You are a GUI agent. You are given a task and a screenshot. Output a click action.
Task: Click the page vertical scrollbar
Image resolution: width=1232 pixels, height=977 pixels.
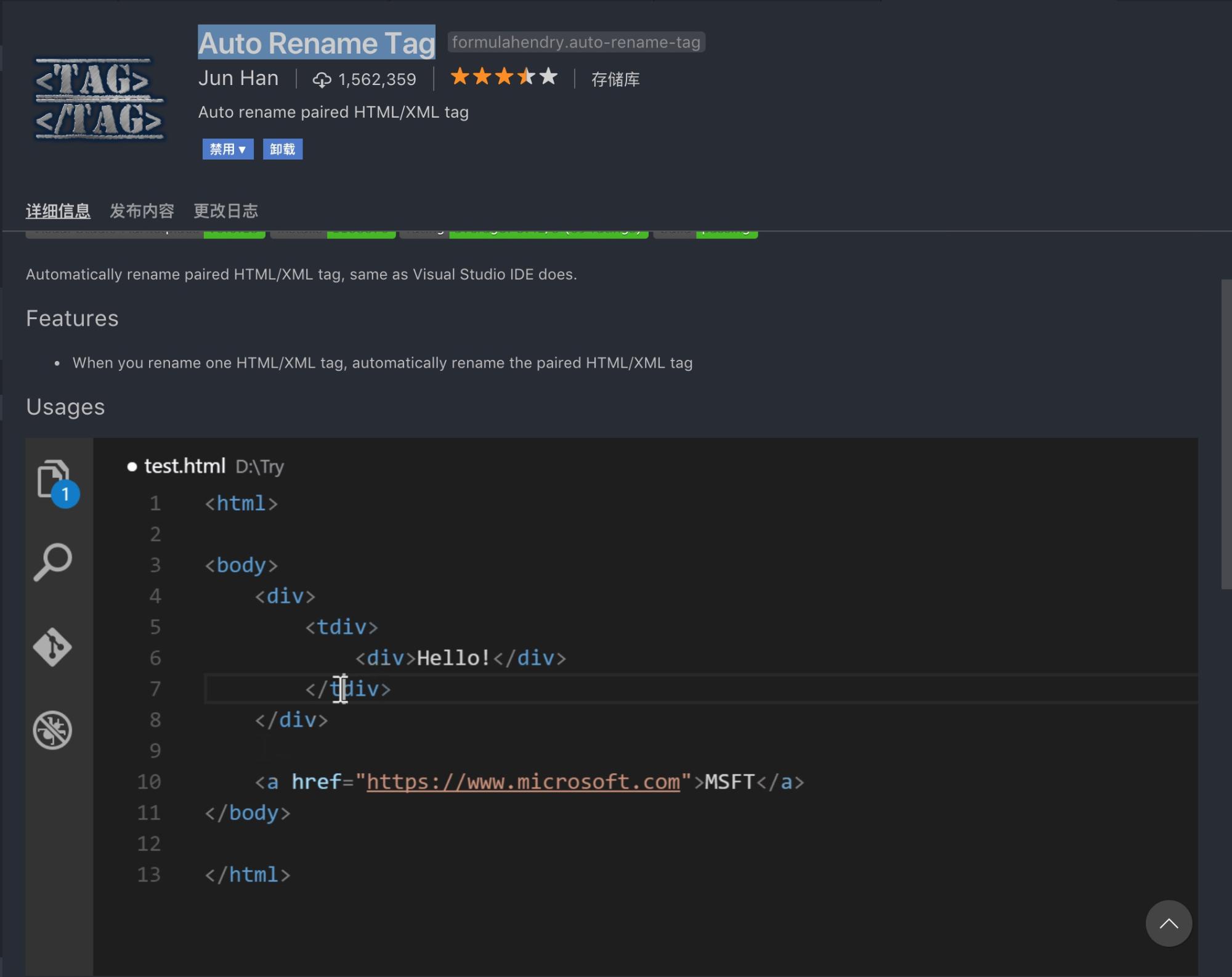point(1226,434)
